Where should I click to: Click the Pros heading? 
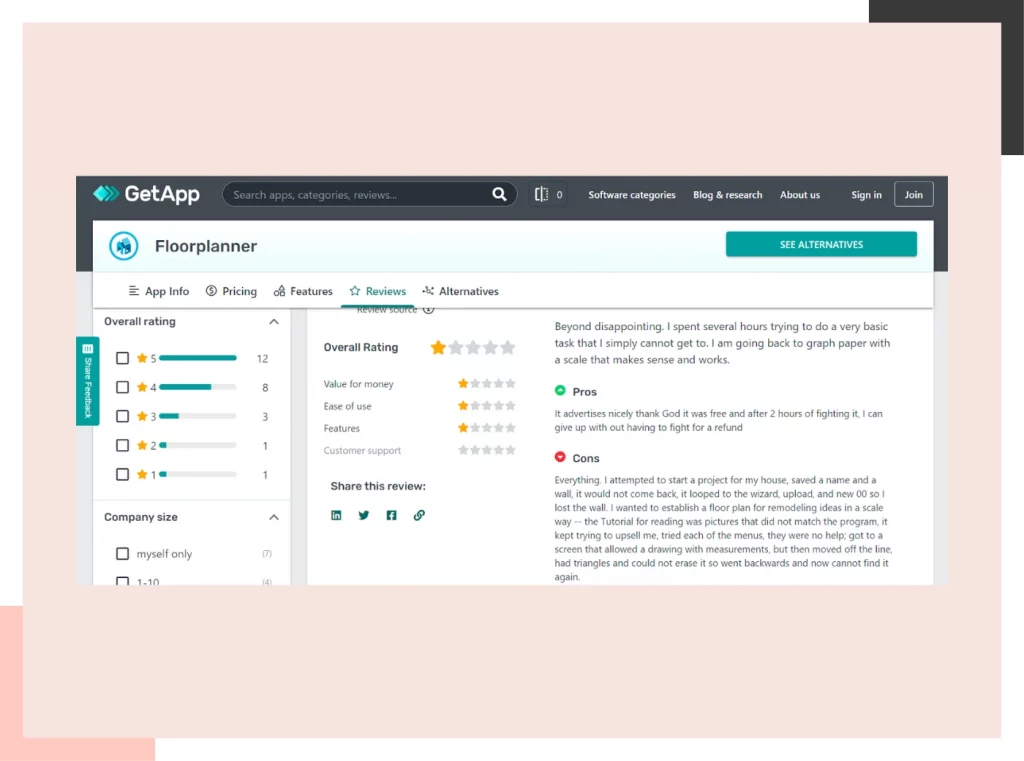584,392
